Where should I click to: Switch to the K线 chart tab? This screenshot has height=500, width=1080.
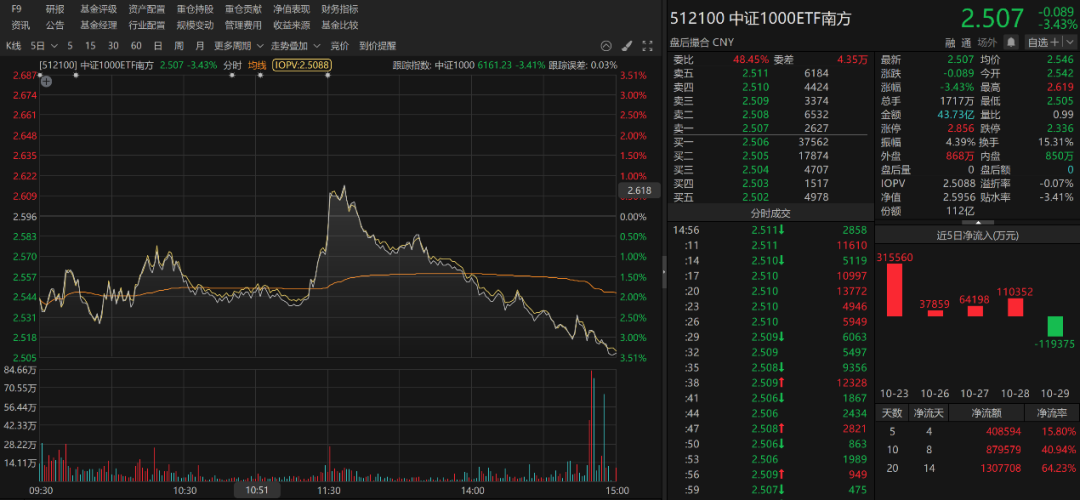14,46
